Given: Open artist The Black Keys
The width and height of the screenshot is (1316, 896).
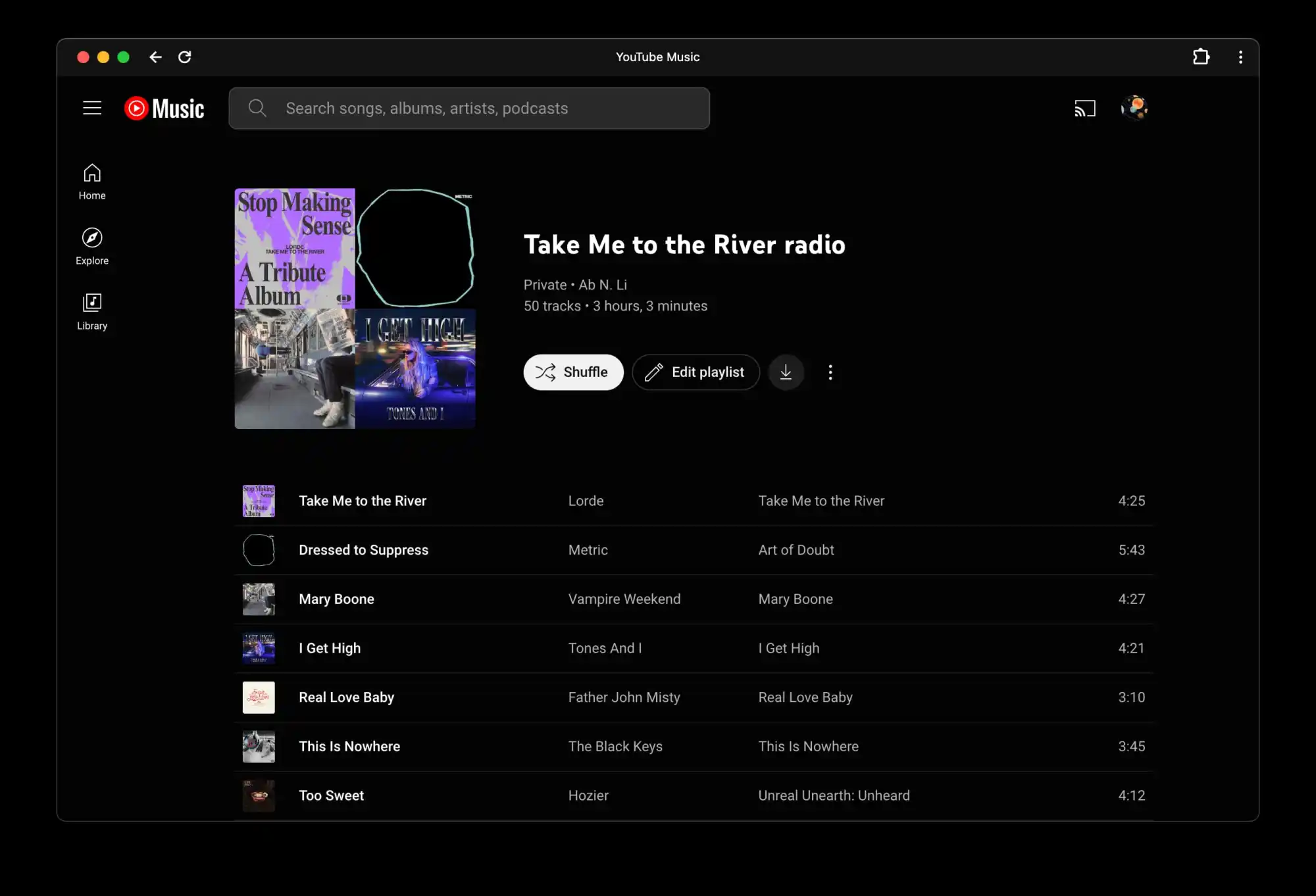Looking at the screenshot, I should tap(615, 747).
